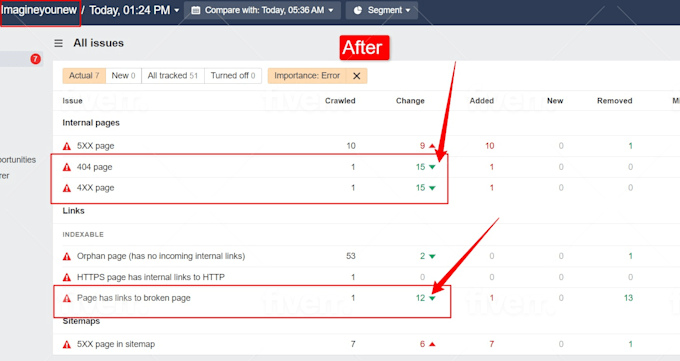Click the Segment pie chart icon
The height and width of the screenshot is (361, 680).
(358, 10)
